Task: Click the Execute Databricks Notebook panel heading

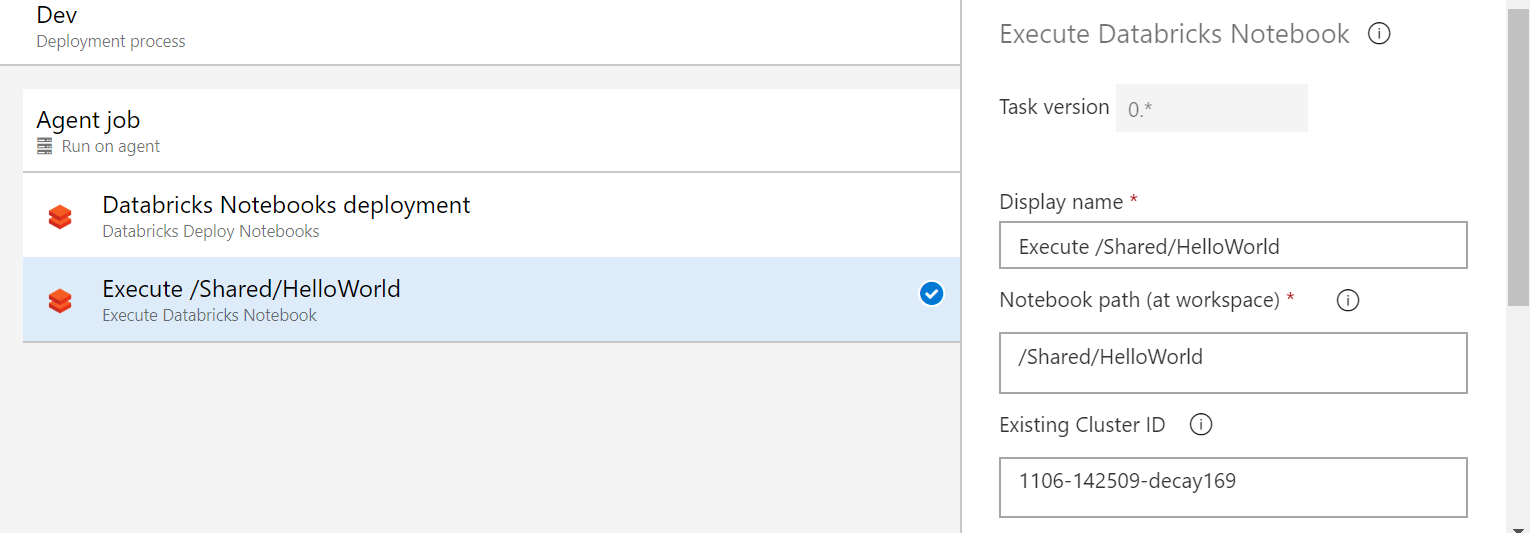Action: tap(1174, 34)
